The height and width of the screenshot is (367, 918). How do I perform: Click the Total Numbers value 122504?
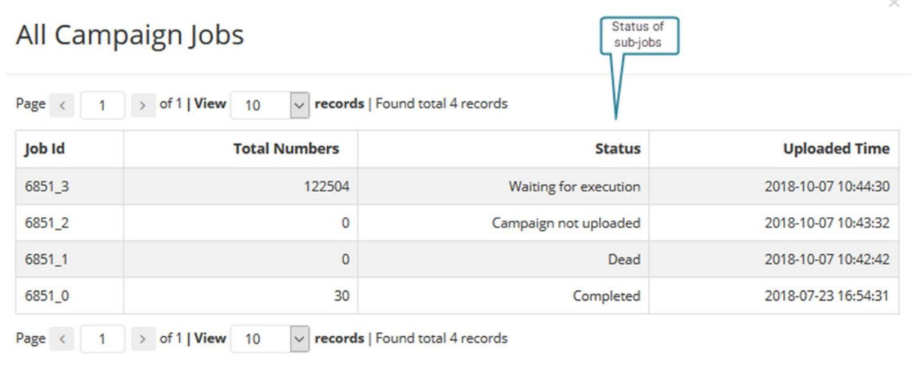pyautogui.click(x=326, y=187)
